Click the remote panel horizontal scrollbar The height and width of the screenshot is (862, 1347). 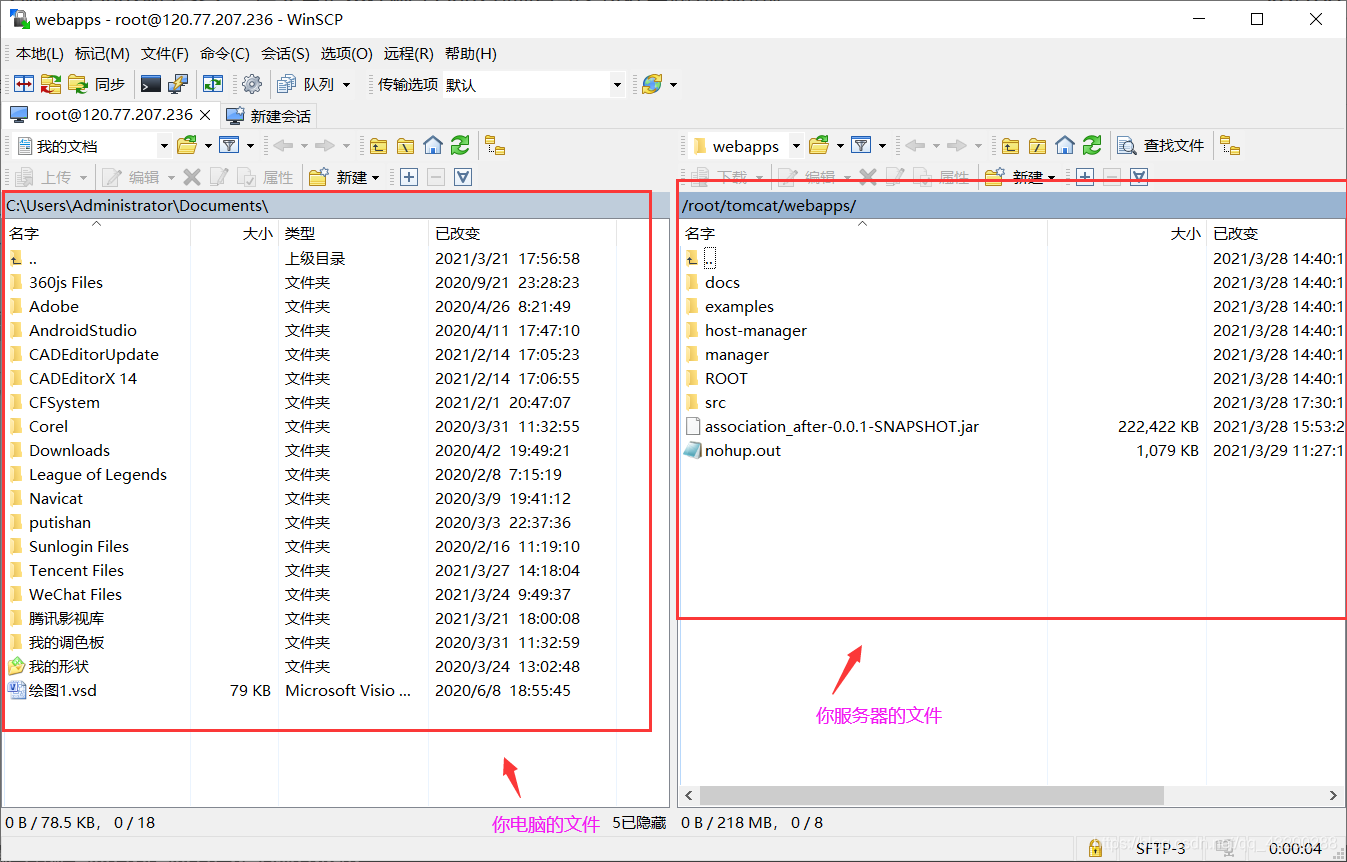coord(931,795)
